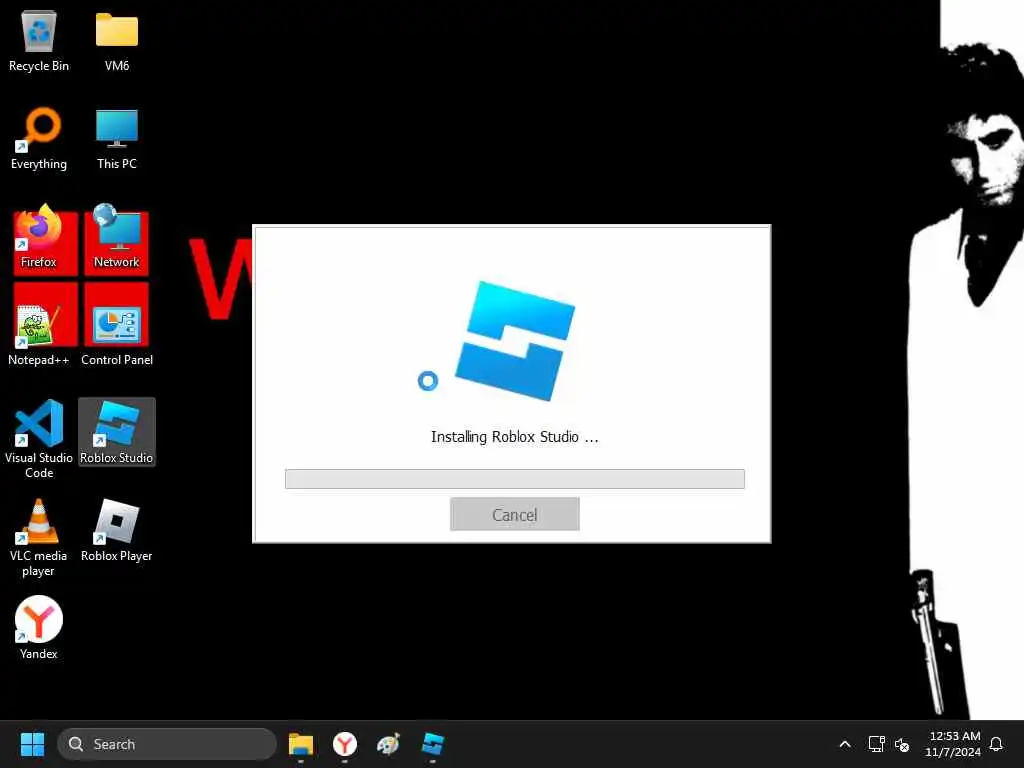Click the Roblox Studio logo in installer
The width and height of the screenshot is (1024, 768).
pyautogui.click(x=515, y=340)
